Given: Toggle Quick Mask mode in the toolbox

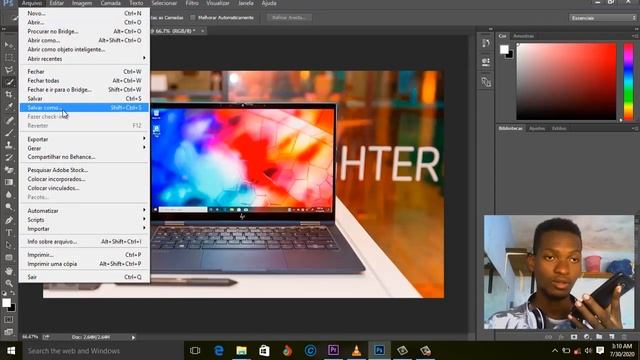Looking at the screenshot, I should click(9, 320).
